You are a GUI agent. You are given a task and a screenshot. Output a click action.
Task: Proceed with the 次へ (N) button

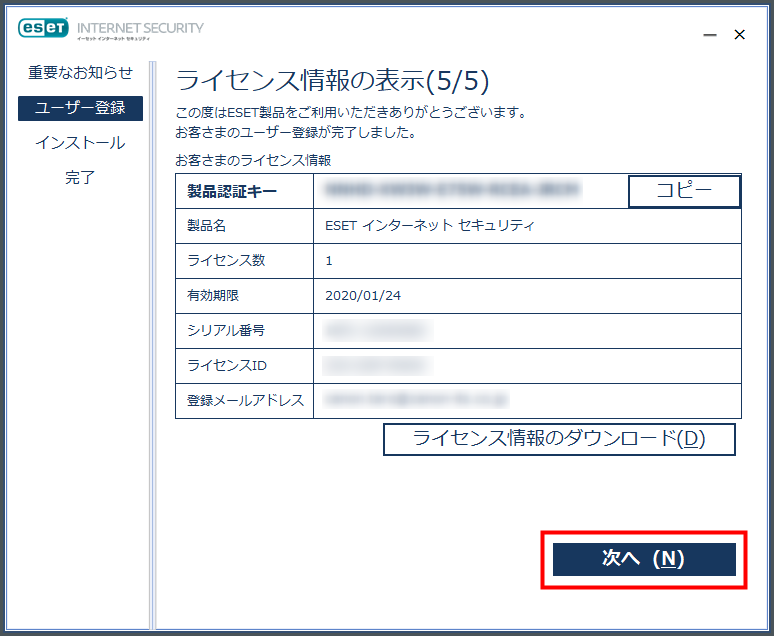tap(644, 559)
